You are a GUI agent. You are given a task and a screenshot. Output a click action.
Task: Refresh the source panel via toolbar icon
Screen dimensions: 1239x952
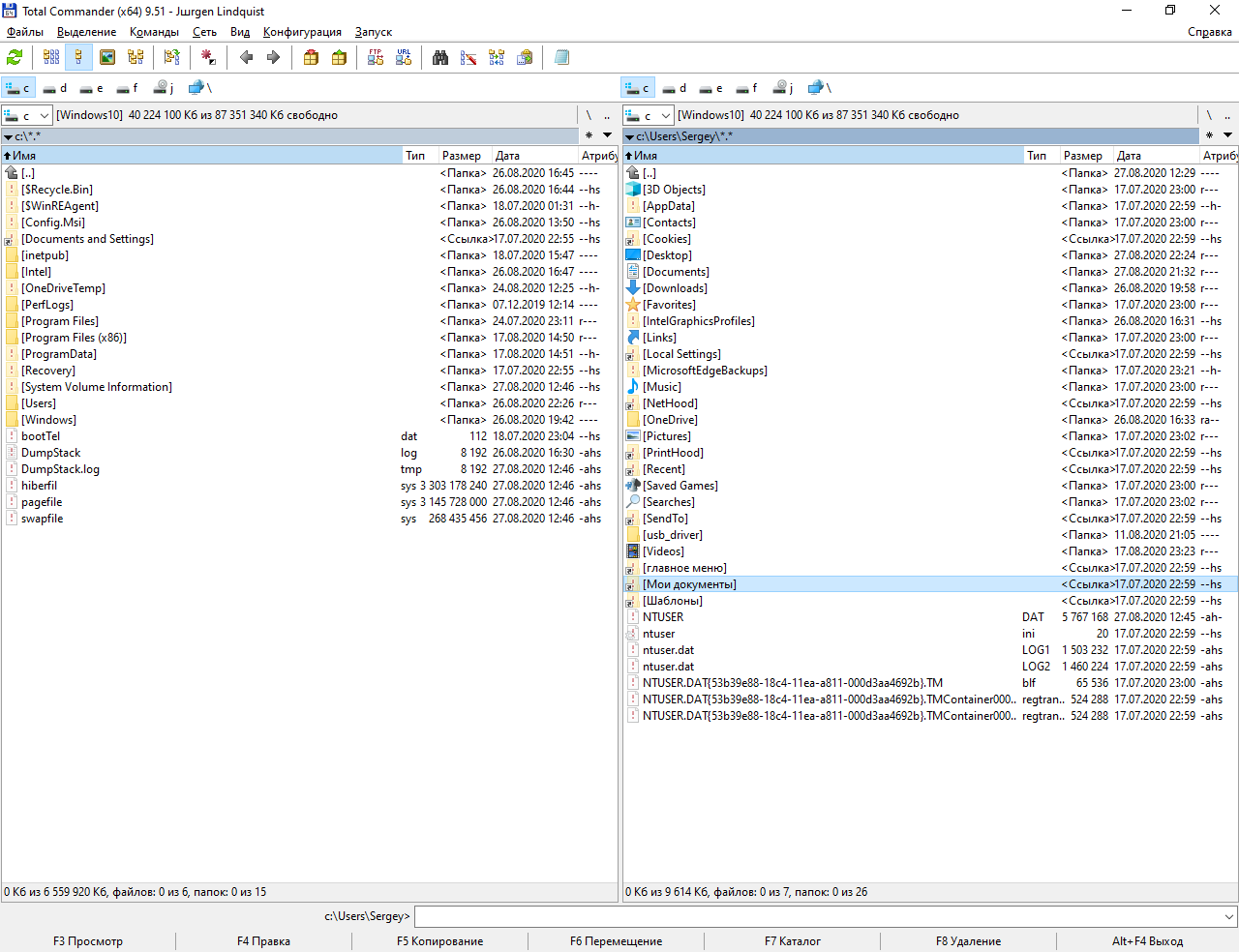pos(15,57)
